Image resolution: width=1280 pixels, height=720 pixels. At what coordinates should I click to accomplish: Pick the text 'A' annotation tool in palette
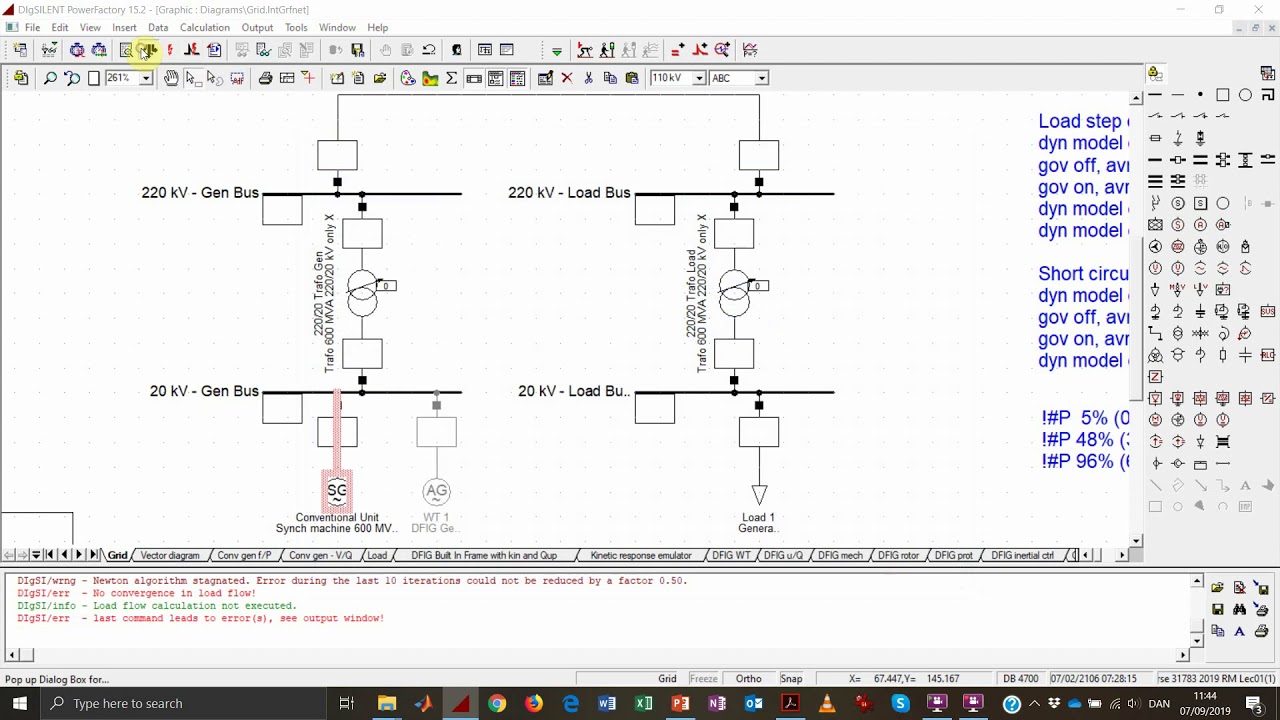tap(1245, 485)
